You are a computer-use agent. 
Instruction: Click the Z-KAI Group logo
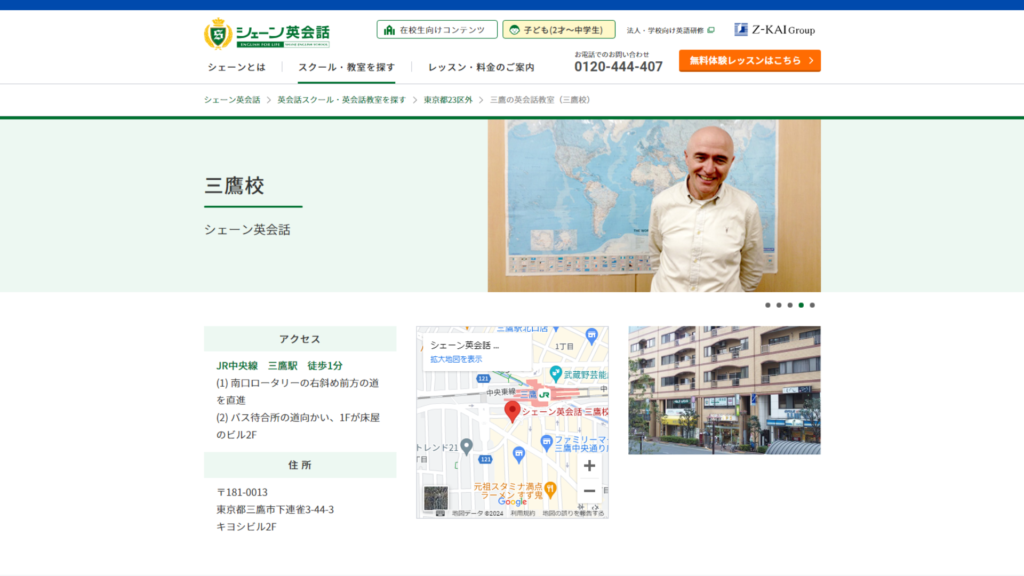(x=775, y=29)
